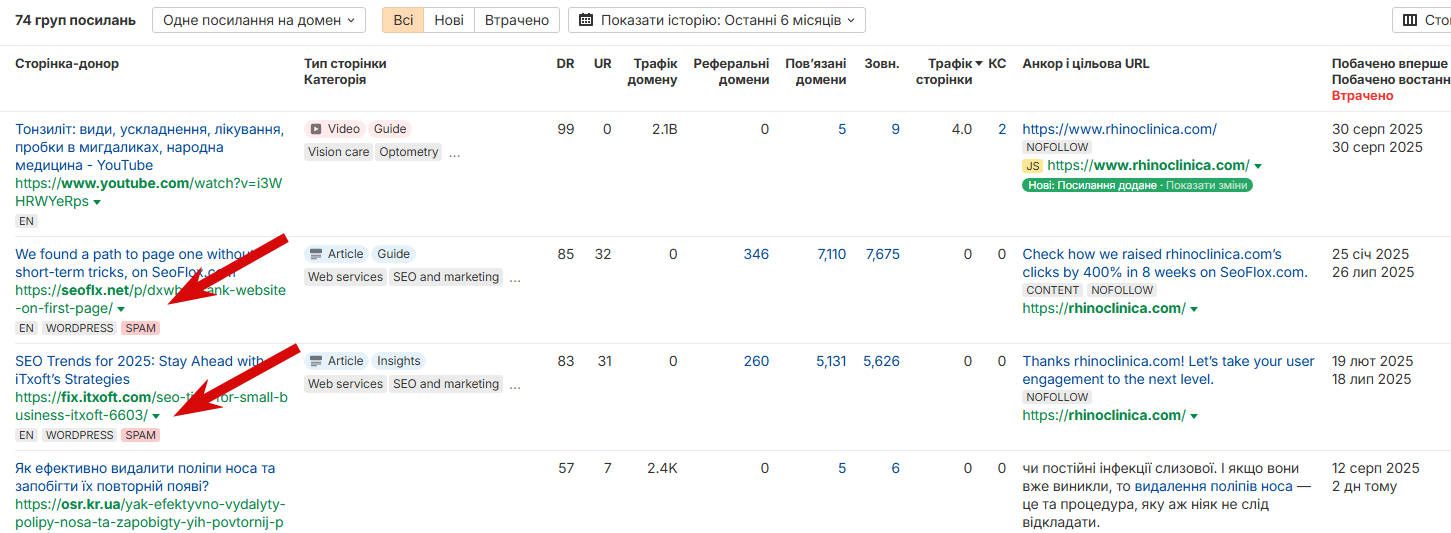Expand category ellipsis in seoflx row
The height and width of the screenshot is (533, 1451).
(515, 278)
